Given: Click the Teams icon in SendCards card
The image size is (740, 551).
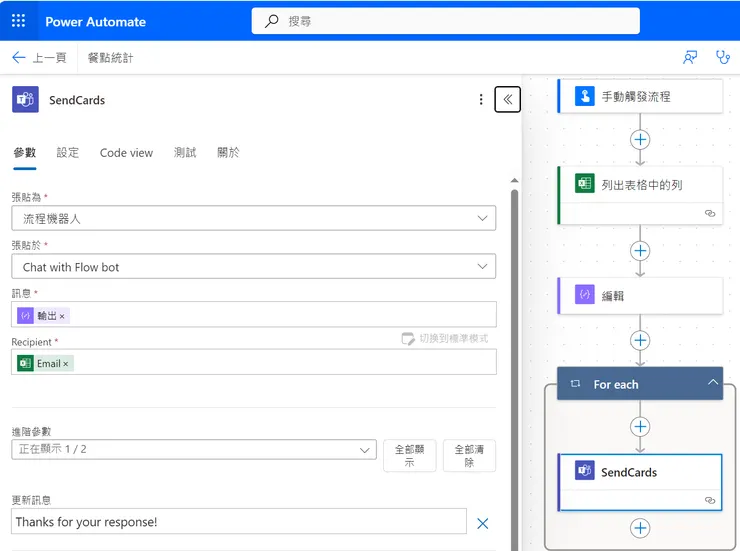Looking at the screenshot, I should [x=584, y=471].
